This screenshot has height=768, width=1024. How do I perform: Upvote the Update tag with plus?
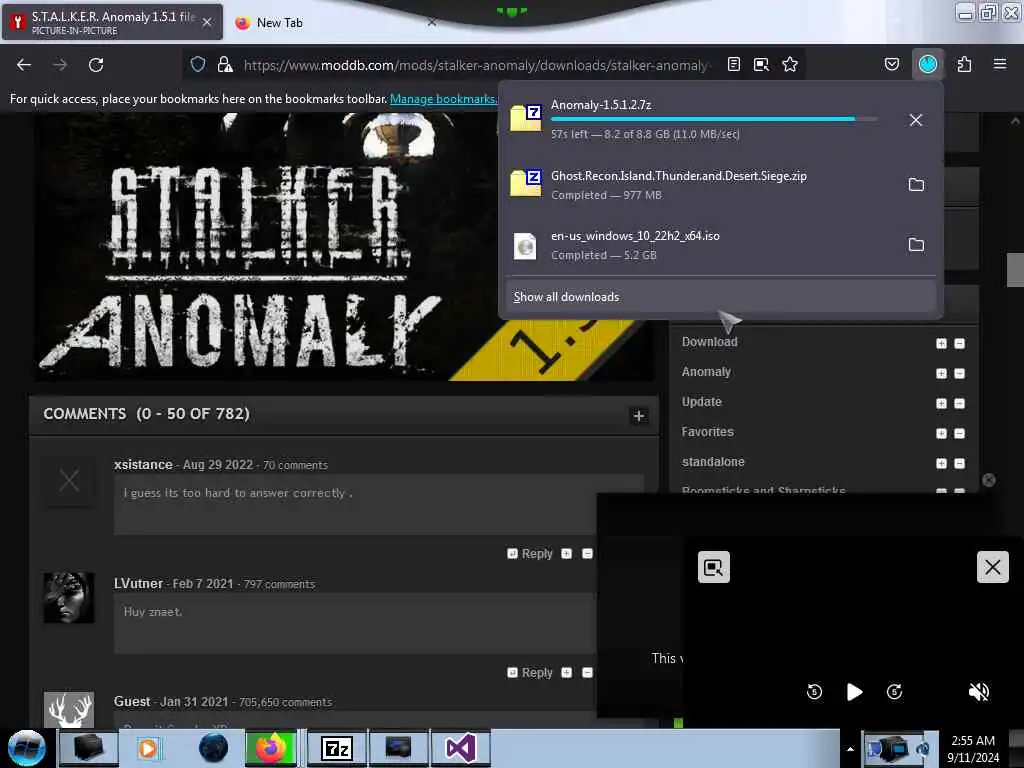click(941, 404)
